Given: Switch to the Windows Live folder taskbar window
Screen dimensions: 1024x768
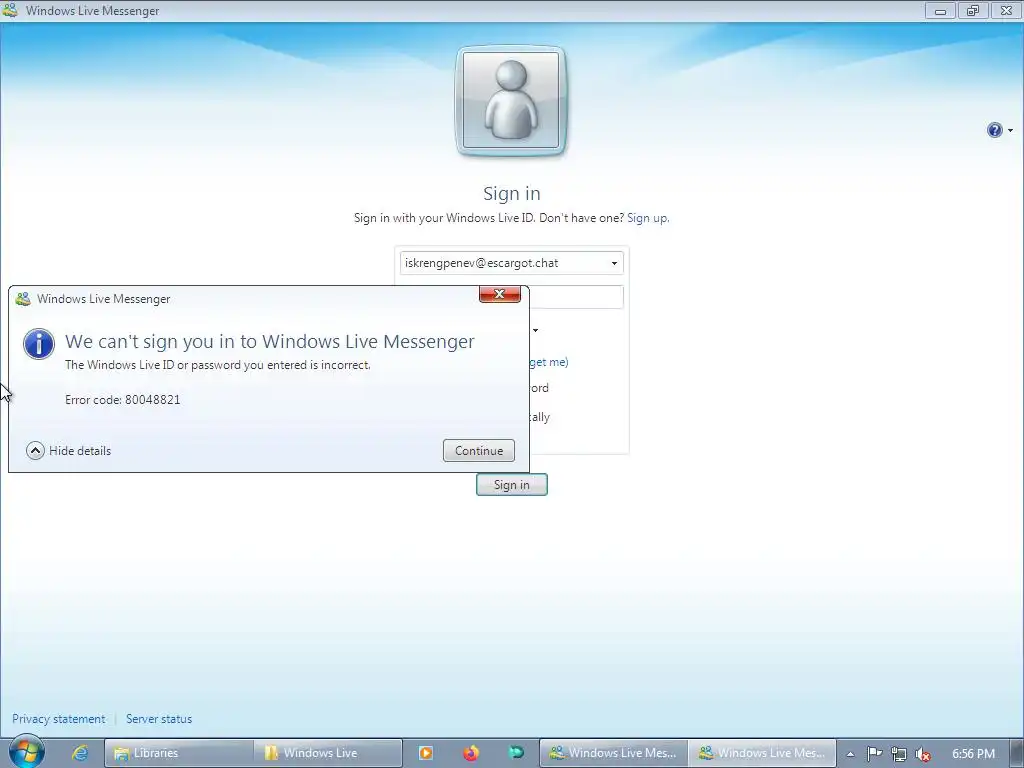Looking at the screenshot, I should tap(328, 753).
